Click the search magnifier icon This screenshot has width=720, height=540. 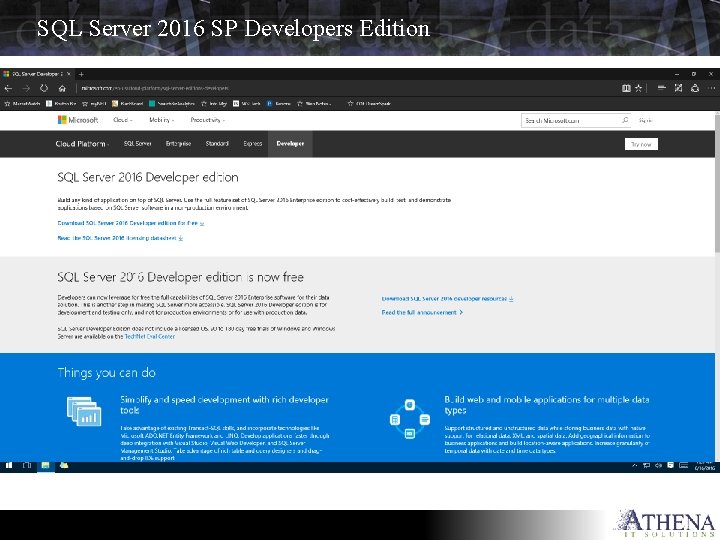[625, 120]
